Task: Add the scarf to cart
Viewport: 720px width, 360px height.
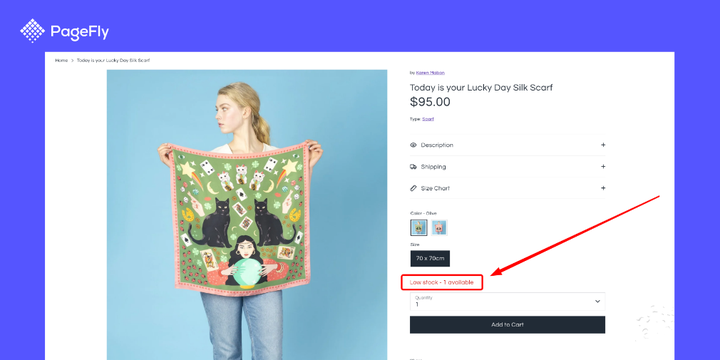Action: (x=507, y=325)
